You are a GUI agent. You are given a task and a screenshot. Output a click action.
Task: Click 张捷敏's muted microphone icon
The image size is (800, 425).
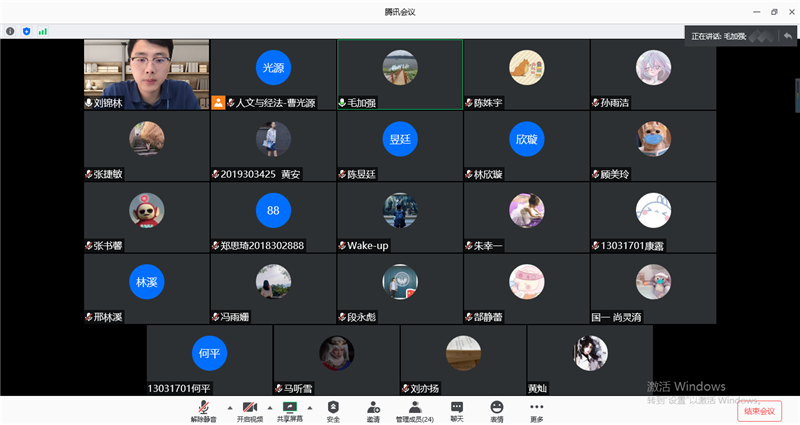(x=89, y=174)
